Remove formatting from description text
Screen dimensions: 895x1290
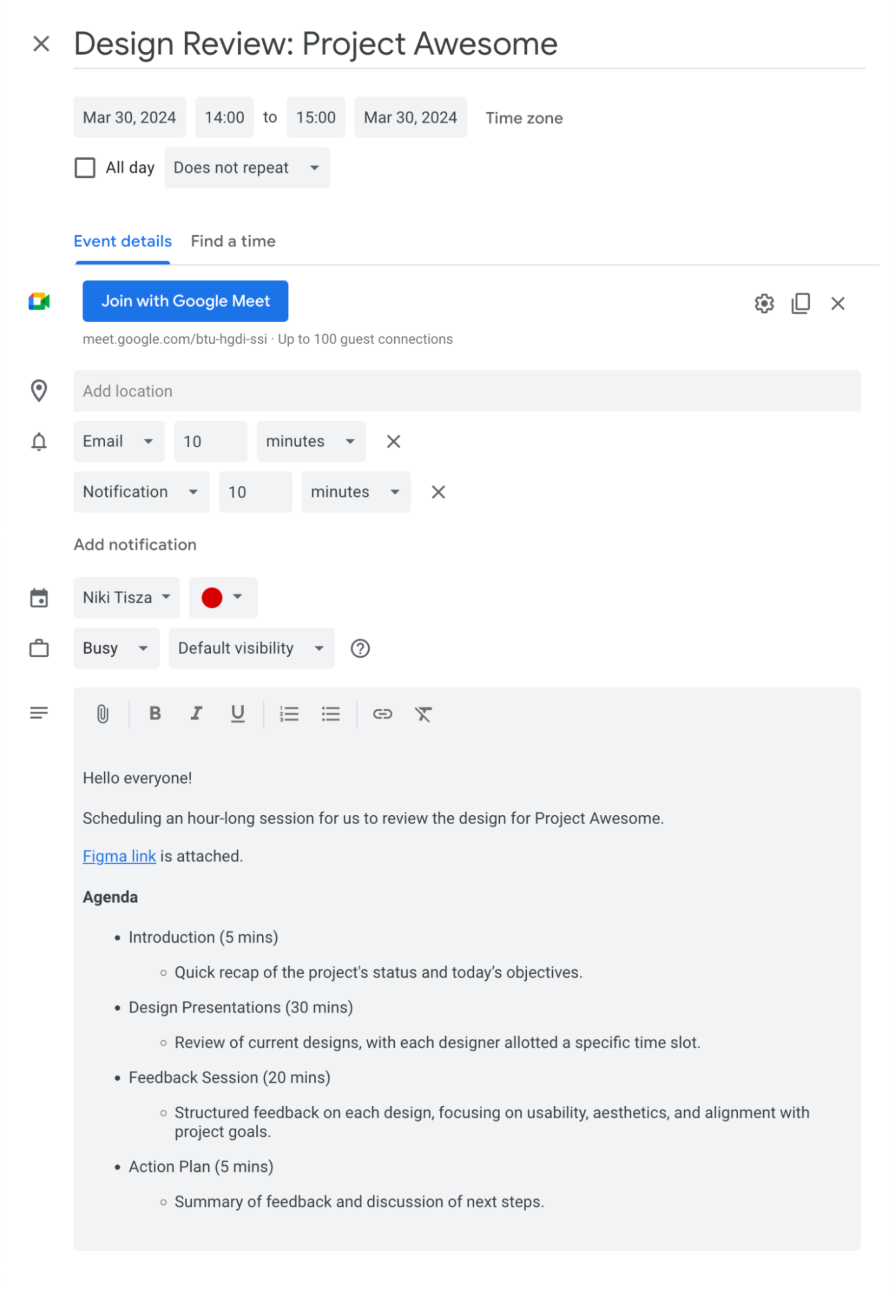pyautogui.click(x=424, y=714)
